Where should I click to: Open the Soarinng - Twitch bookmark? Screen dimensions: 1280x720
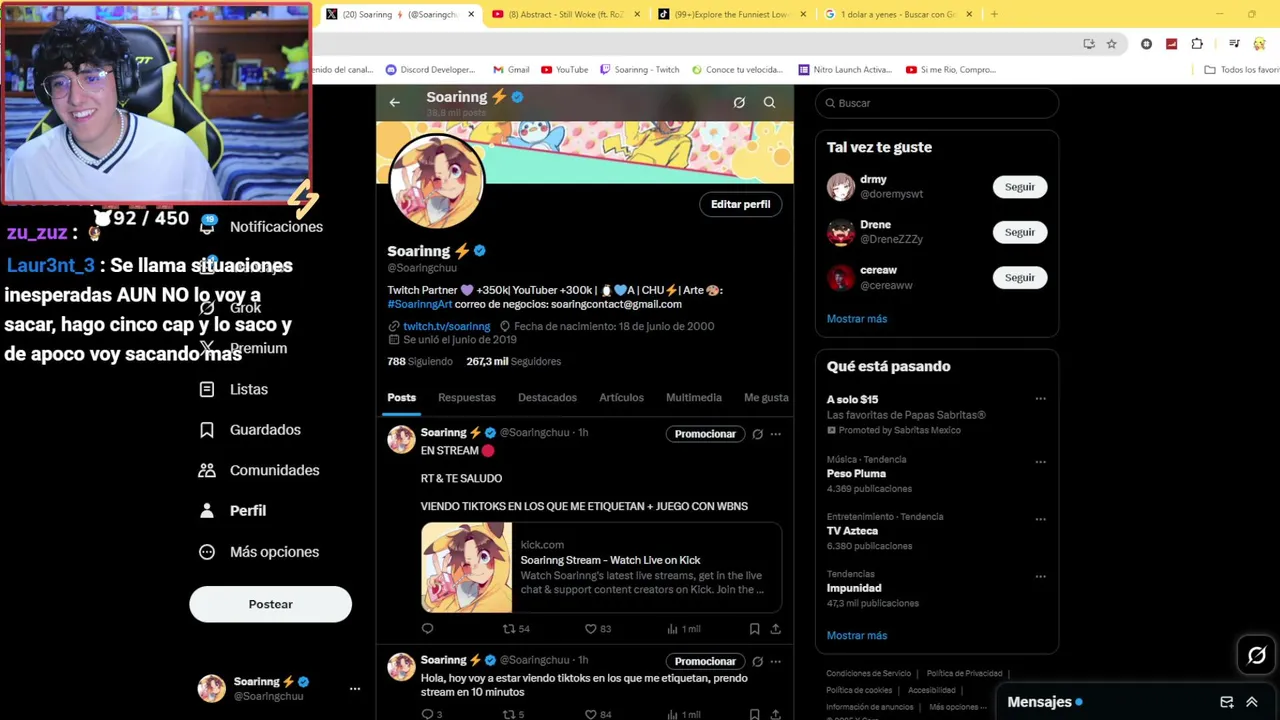coord(640,70)
